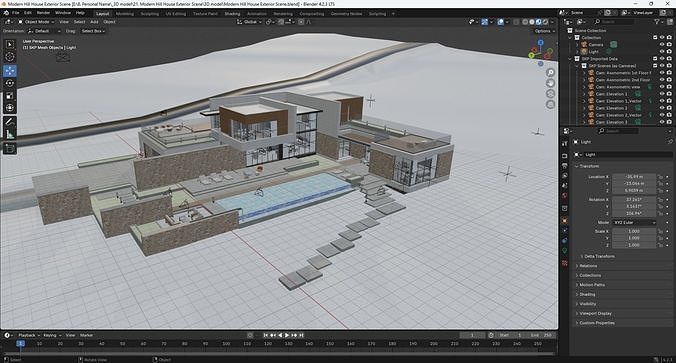Viewport: 676px width, 363px height.
Task: Select the Rotate tool
Action: [x=9, y=83]
